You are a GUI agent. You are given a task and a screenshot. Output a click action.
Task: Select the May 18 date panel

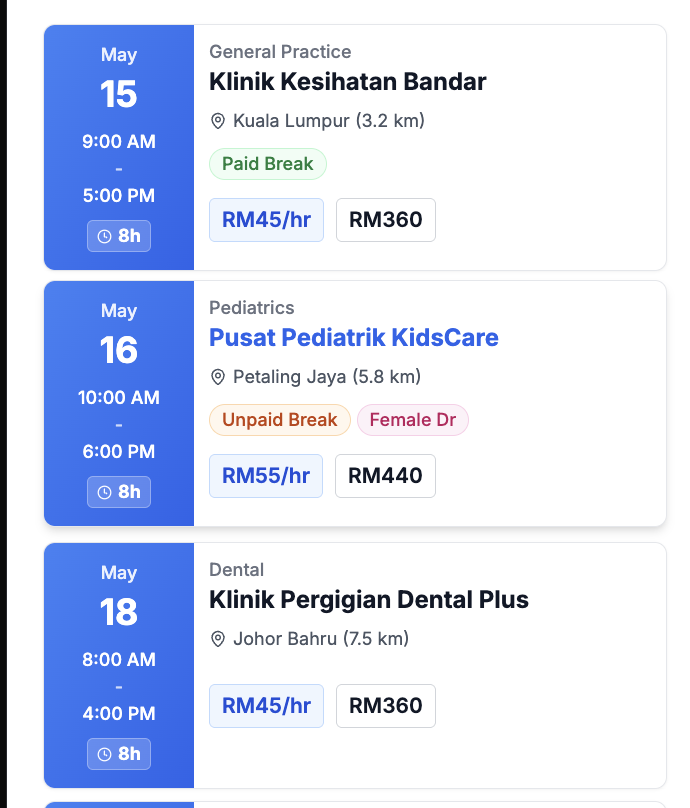(x=119, y=665)
